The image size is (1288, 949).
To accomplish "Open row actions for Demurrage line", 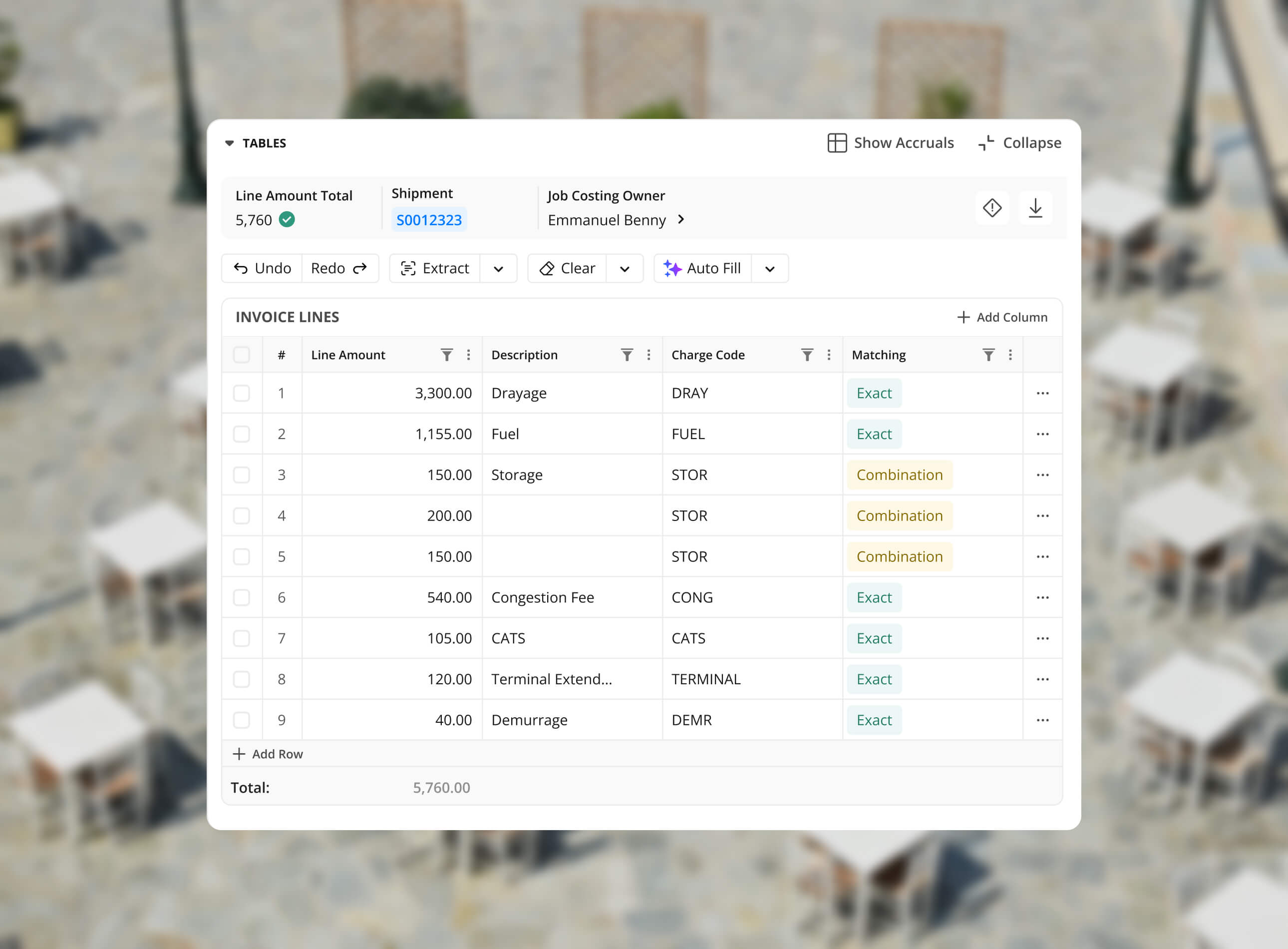I will tap(1042, 720).
